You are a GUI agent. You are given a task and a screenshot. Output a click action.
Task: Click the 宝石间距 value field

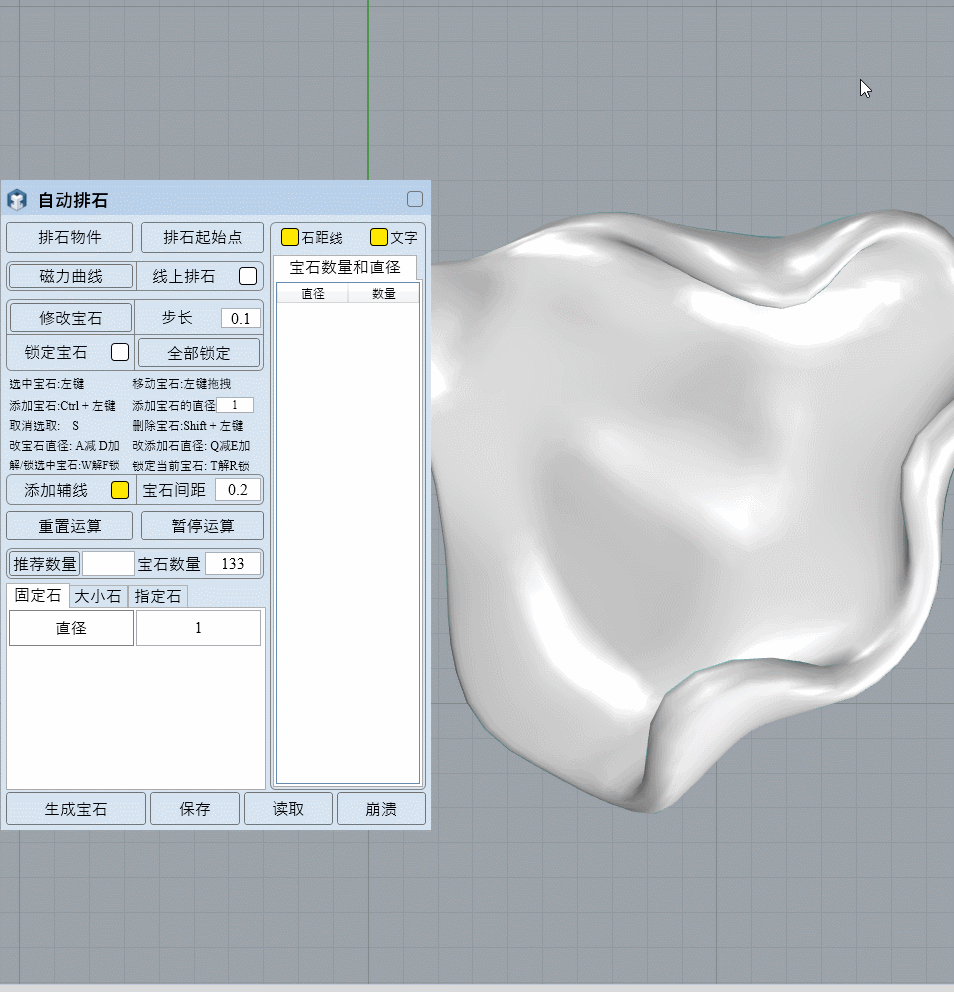238,490
